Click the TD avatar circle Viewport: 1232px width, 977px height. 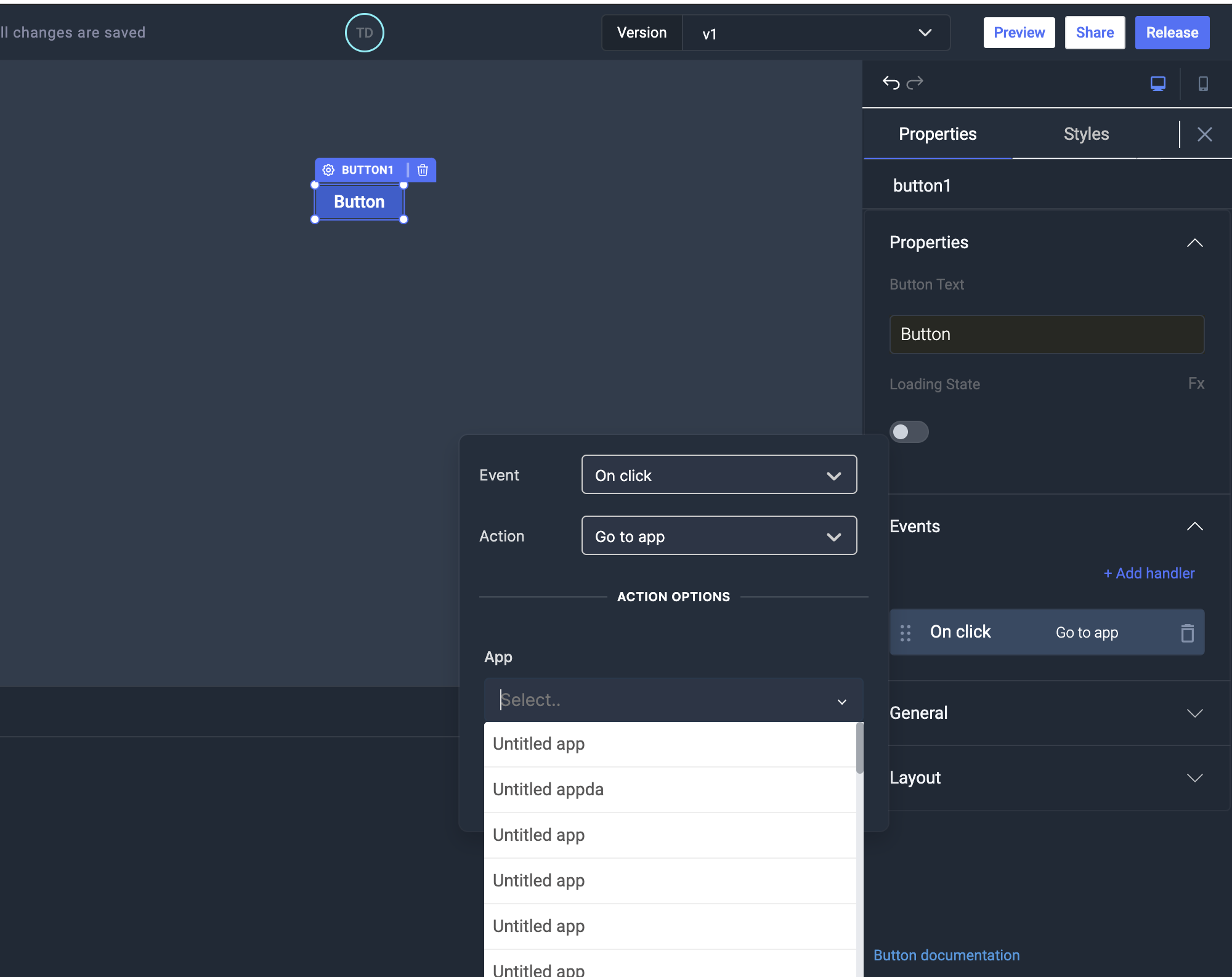click(x=364, y=33)
